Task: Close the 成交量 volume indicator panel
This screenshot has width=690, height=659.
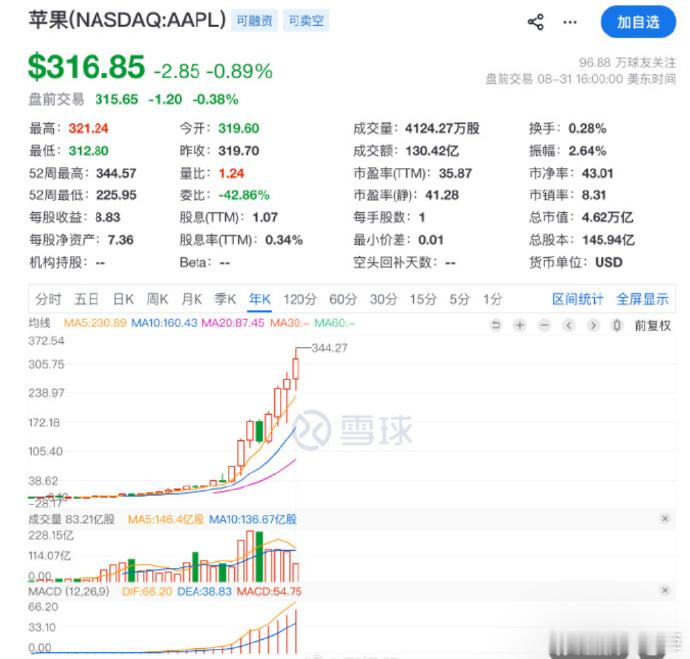Action: [x=665, y=519]
